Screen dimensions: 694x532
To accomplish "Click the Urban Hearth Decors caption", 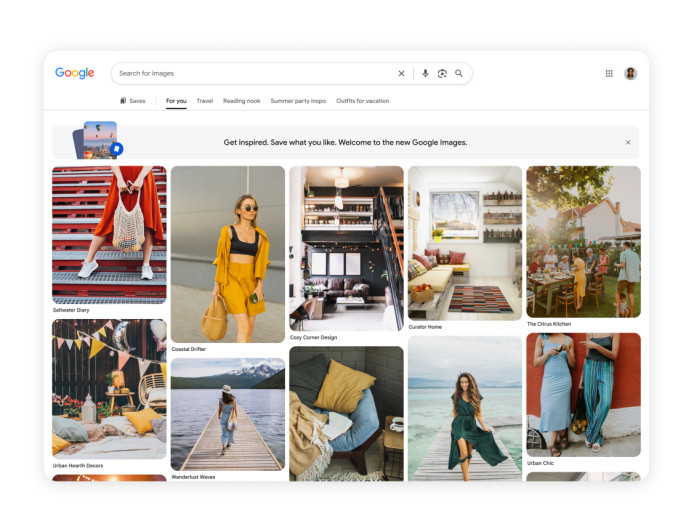I will tap(78, 466).
